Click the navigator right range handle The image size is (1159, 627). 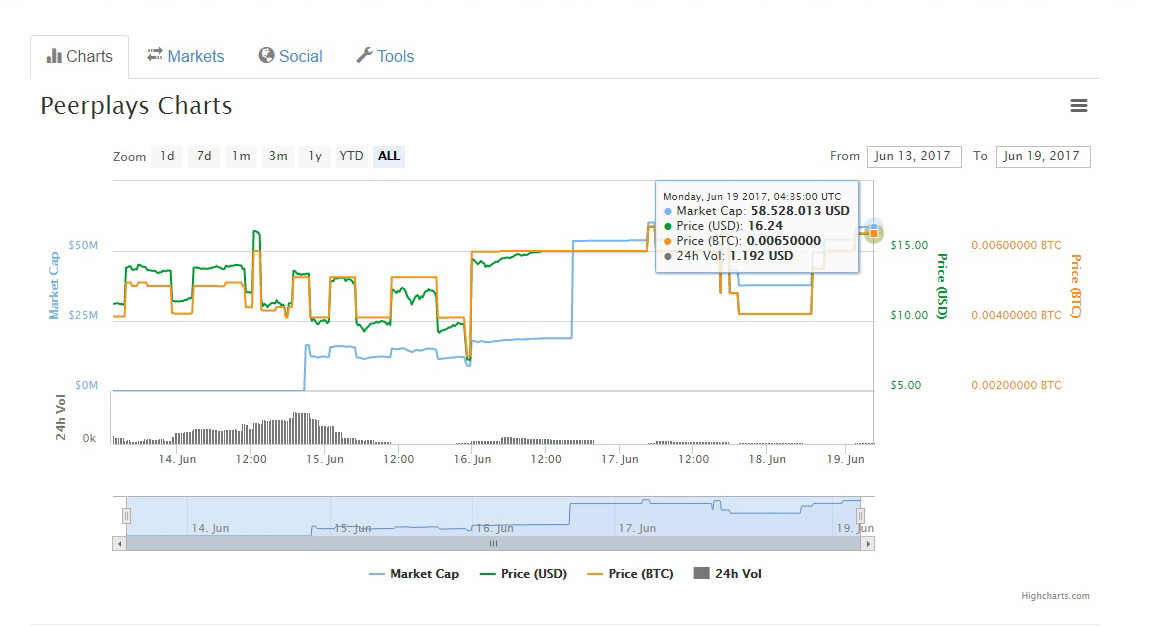860,515
